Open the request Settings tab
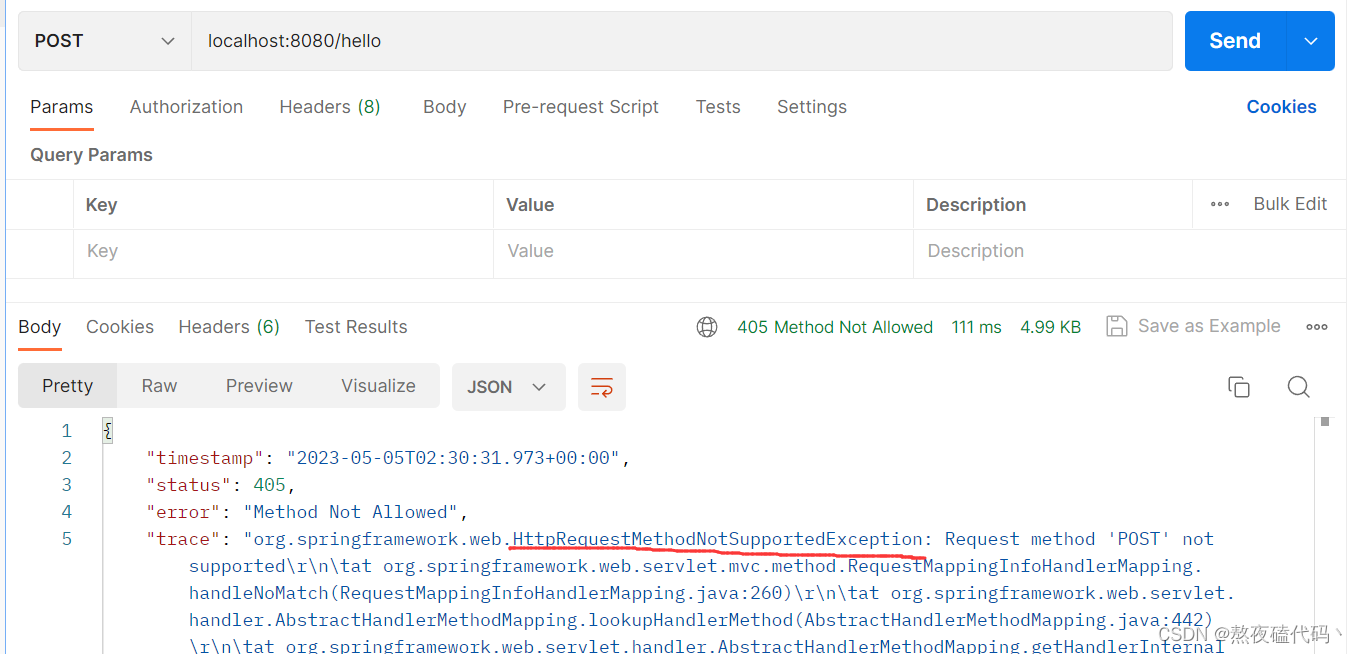 [812, 107]
